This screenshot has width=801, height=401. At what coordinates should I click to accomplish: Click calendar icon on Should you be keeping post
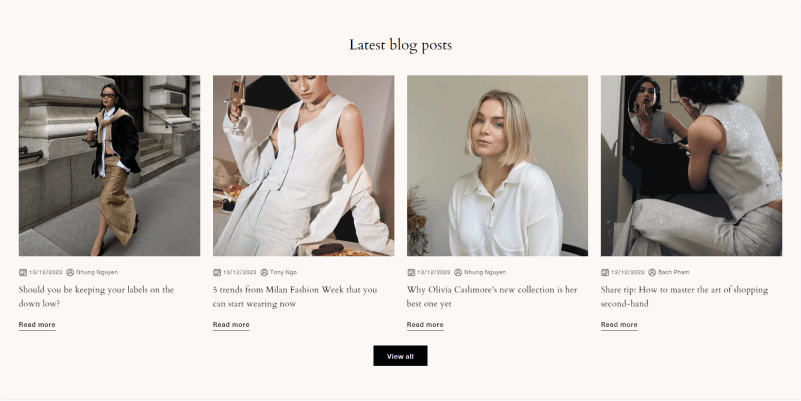[x=22, y=272]
